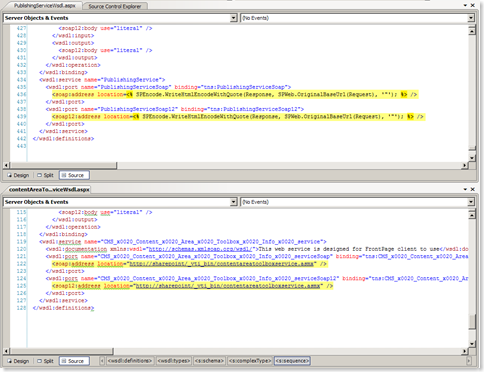This screenshot has height=372, width=484.
Task: Select Source view in bottom pane
Action: point(74,361)
